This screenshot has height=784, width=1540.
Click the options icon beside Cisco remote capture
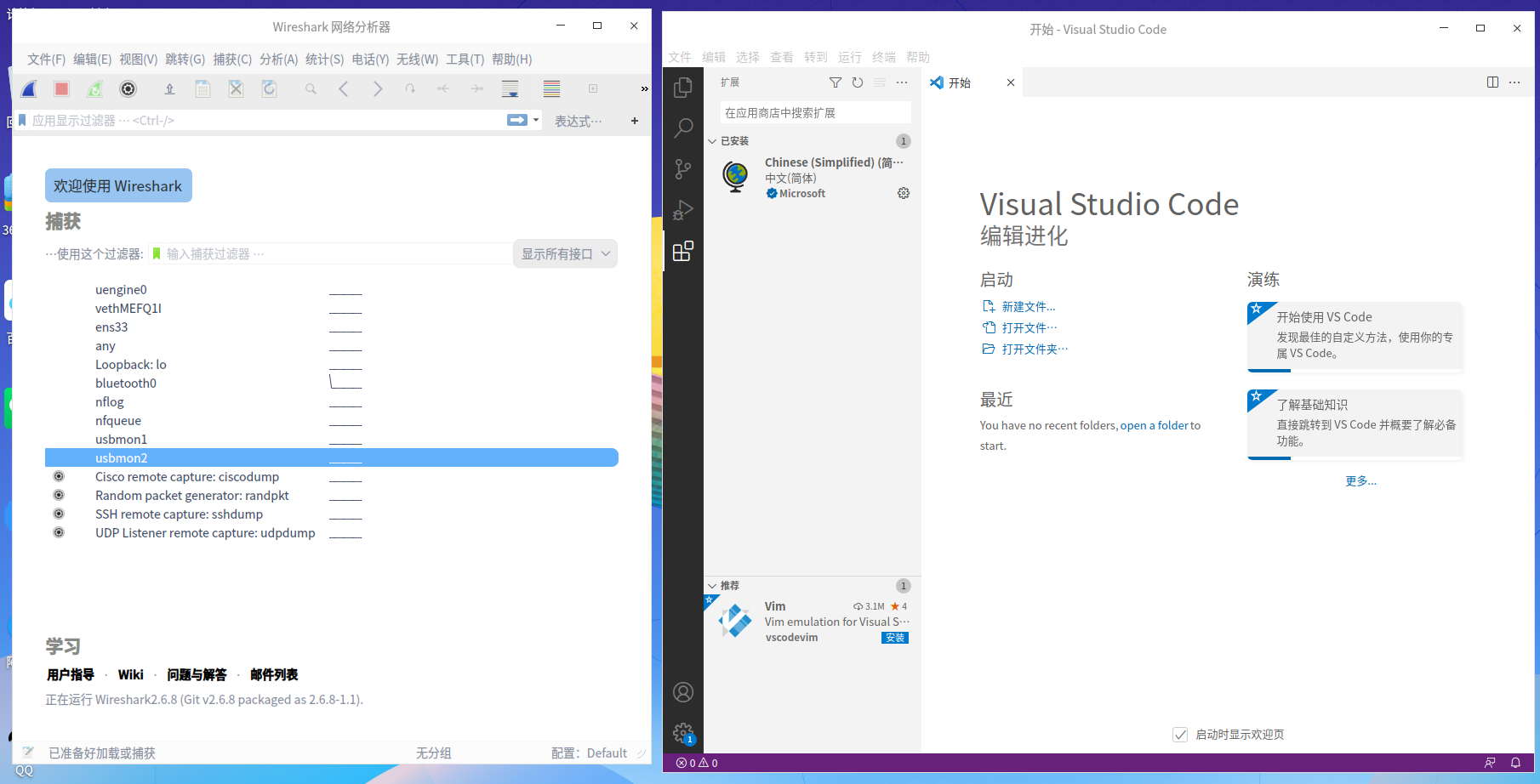59,476
